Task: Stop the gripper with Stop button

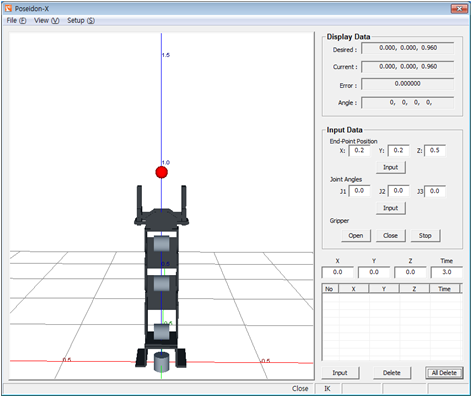Action: coord(425,236)
